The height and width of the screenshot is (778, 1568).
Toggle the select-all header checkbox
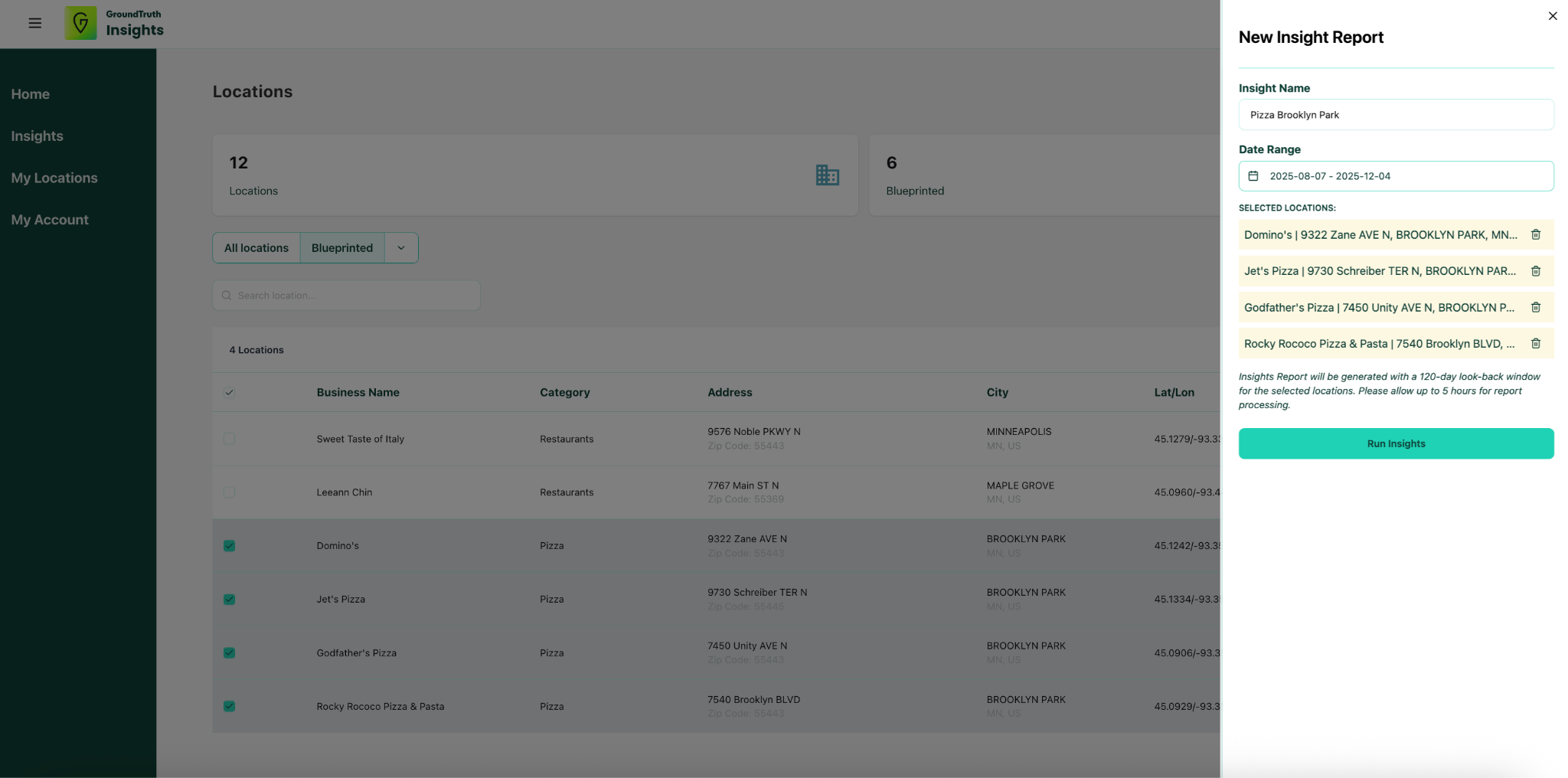click(229, 393)
